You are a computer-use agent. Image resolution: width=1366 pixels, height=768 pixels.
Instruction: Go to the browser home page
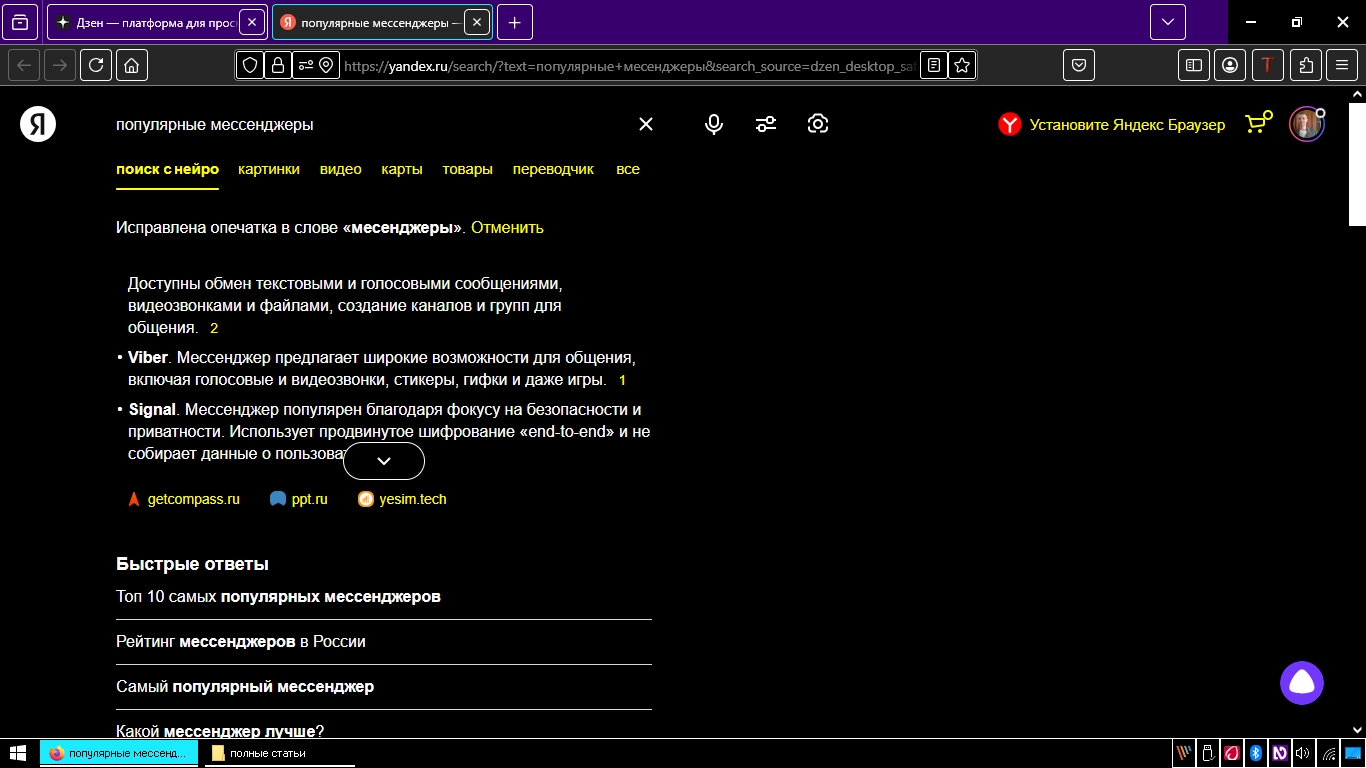point(132,65)
